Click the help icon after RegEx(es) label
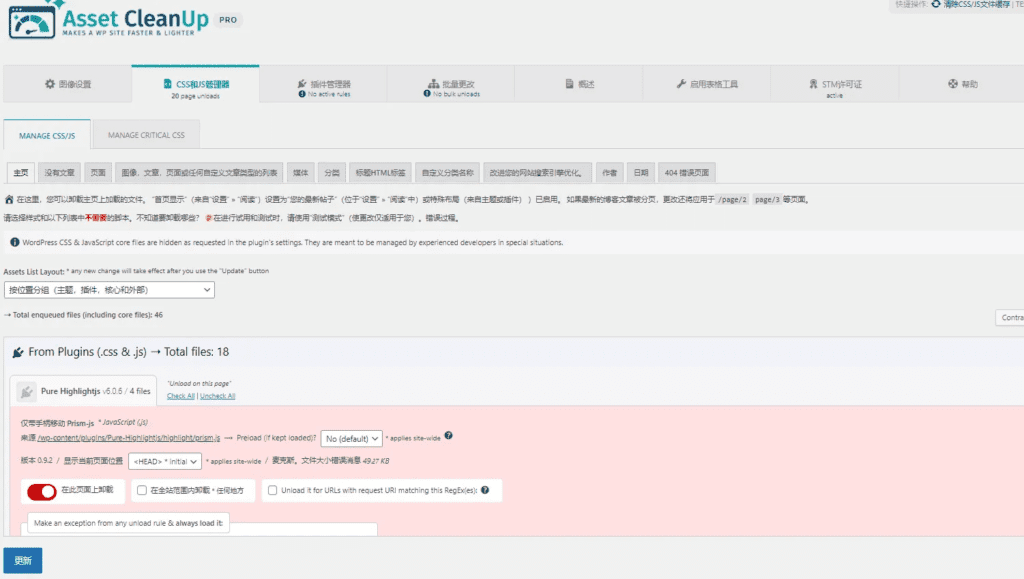 click(x=485, y=490)
